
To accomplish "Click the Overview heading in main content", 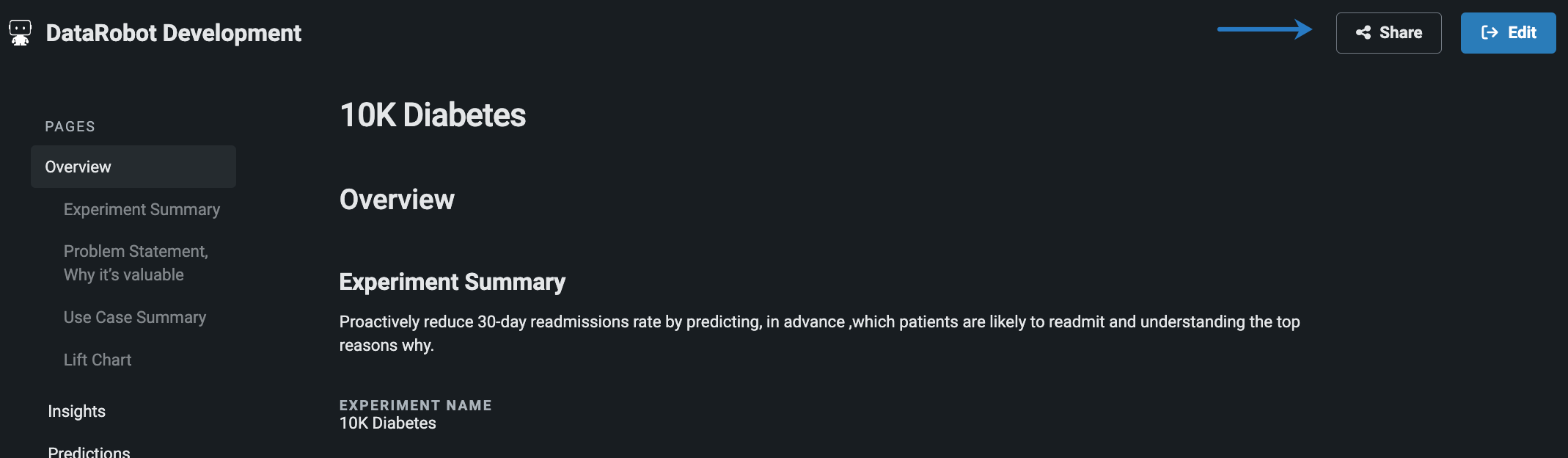I will pos(397,200).
